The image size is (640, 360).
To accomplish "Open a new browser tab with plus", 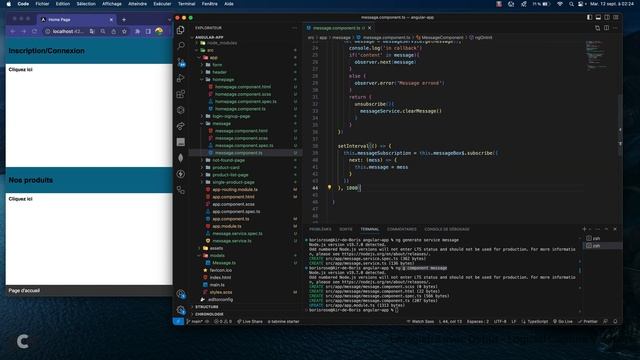I will (x=124, y=20).
